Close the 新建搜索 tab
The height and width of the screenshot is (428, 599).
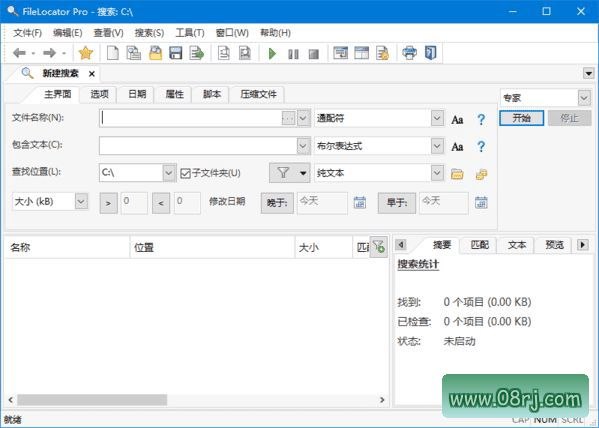click(92, 74)
